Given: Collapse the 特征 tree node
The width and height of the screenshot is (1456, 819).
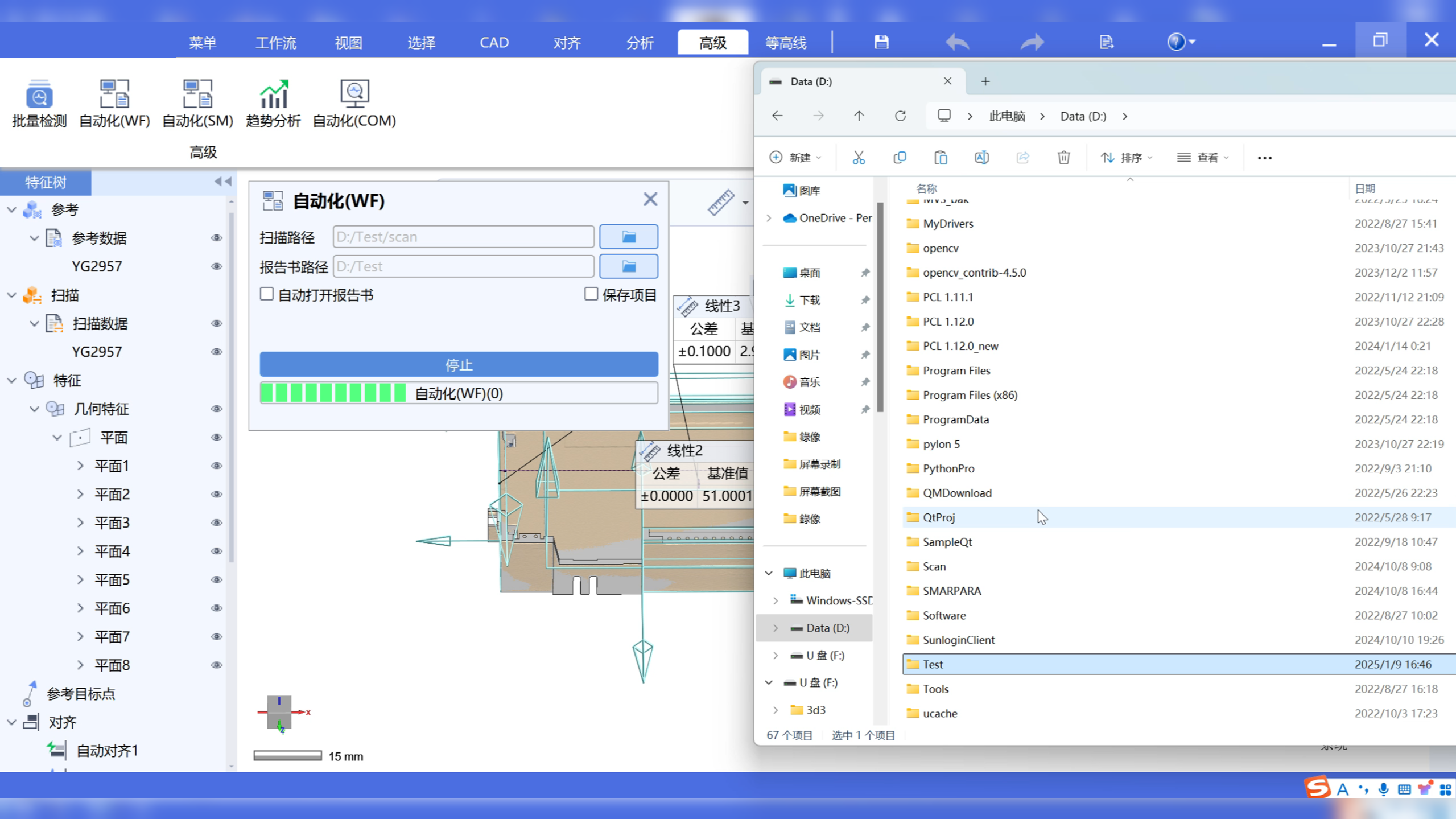Looking at the screenshot, I should (x=11, y=380).
